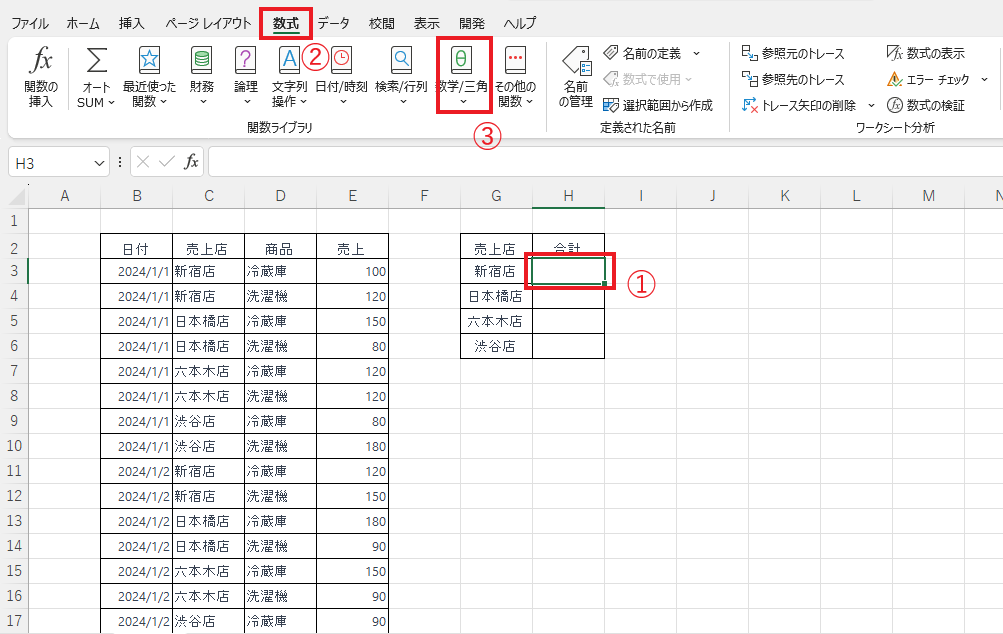Expand エラー チェック dropdown arrow
Image resolution: width=1003 pixels, height=634 pixels.
point(984,80)
